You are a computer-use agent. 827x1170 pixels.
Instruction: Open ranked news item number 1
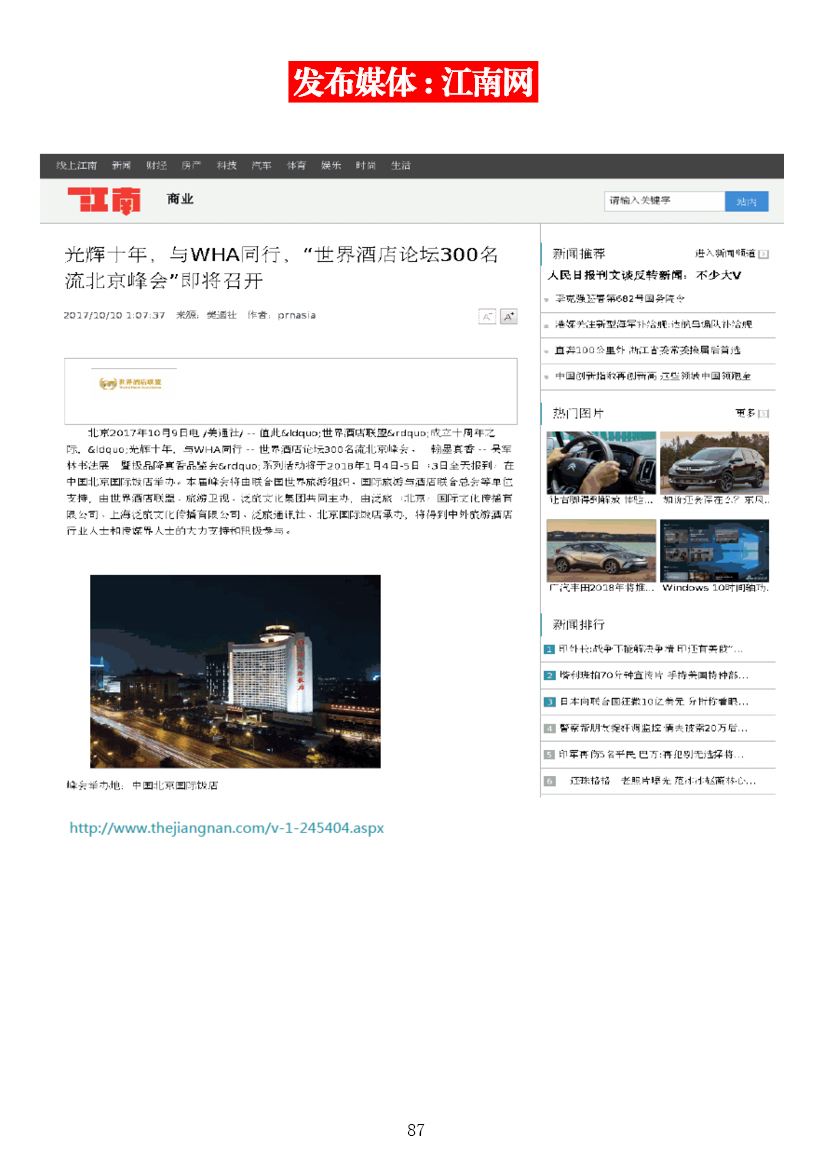tap(651, 649)
